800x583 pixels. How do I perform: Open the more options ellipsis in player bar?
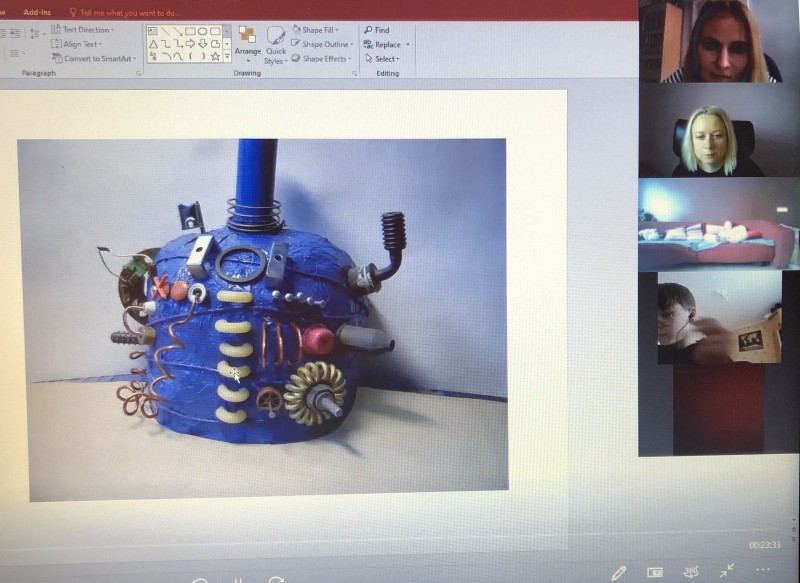point(763,570)
